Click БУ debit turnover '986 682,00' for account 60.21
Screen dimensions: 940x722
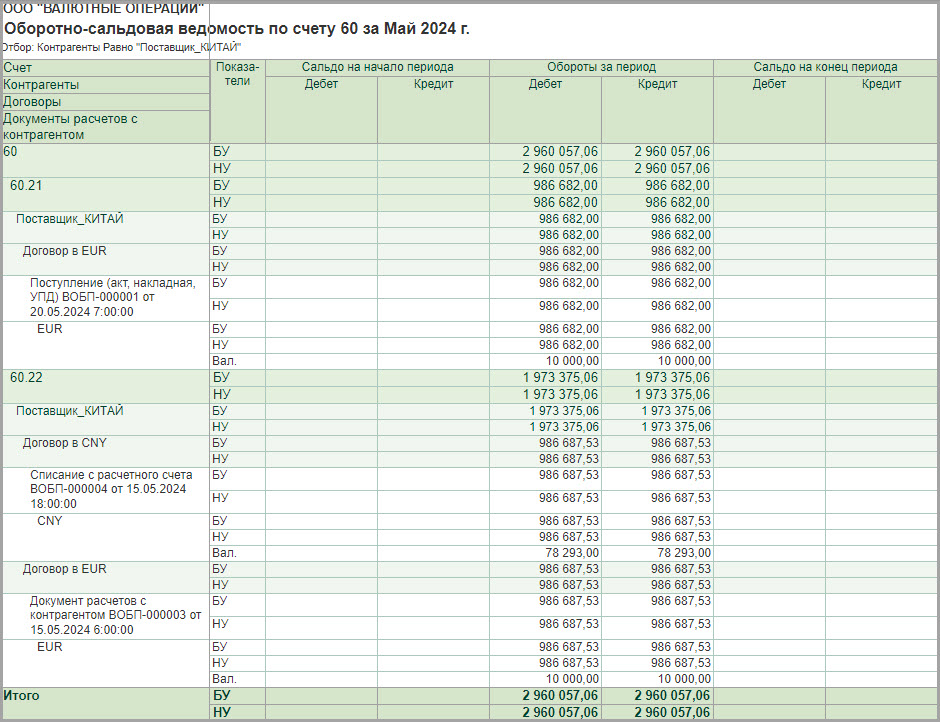click(565, 185)
